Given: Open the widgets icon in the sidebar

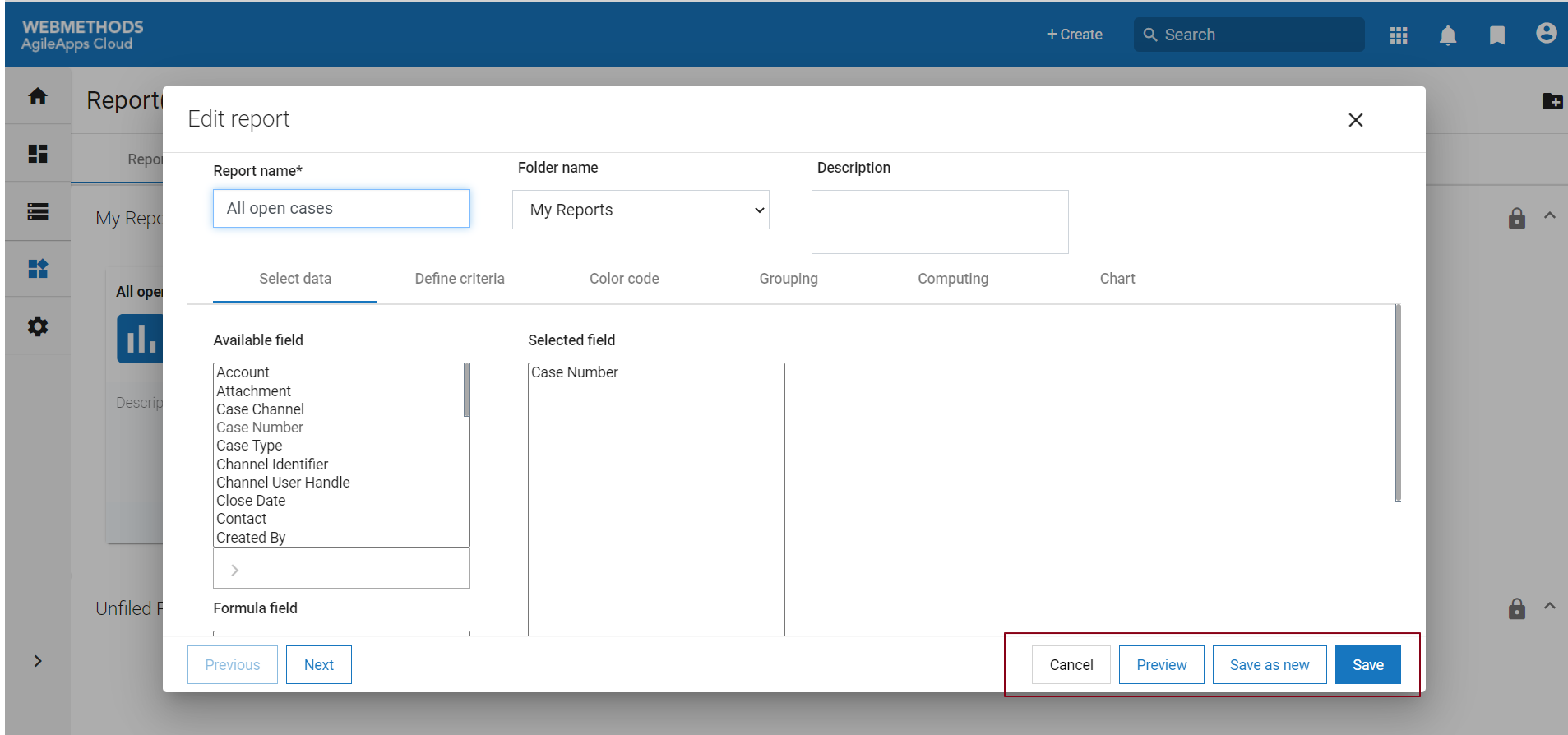Looking at the screenshot, I should [x=38, y=269].
